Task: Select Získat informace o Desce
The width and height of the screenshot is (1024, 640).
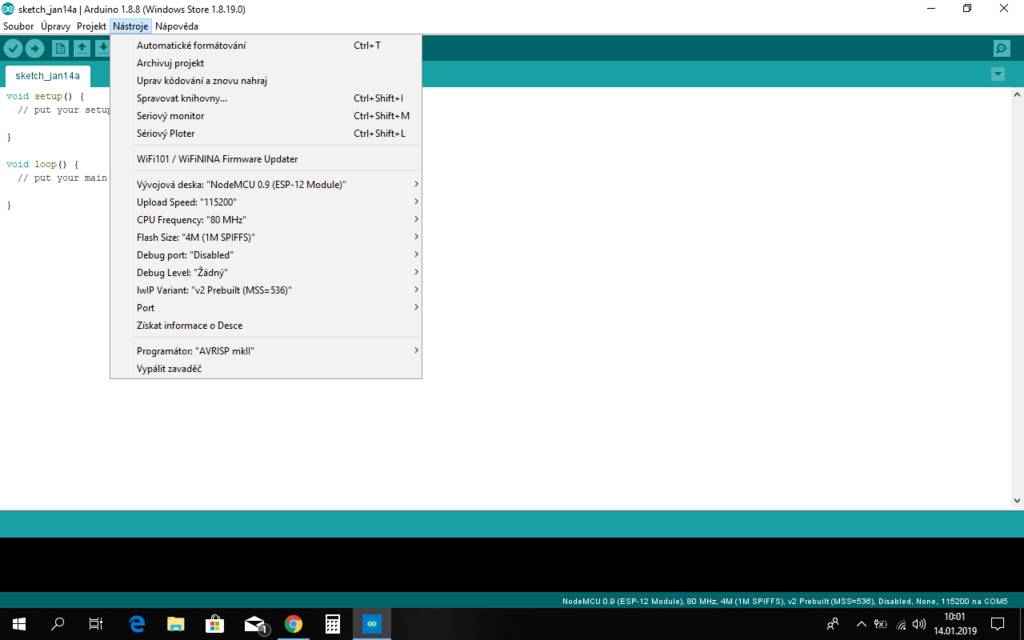Action: (x=266, y=325)
